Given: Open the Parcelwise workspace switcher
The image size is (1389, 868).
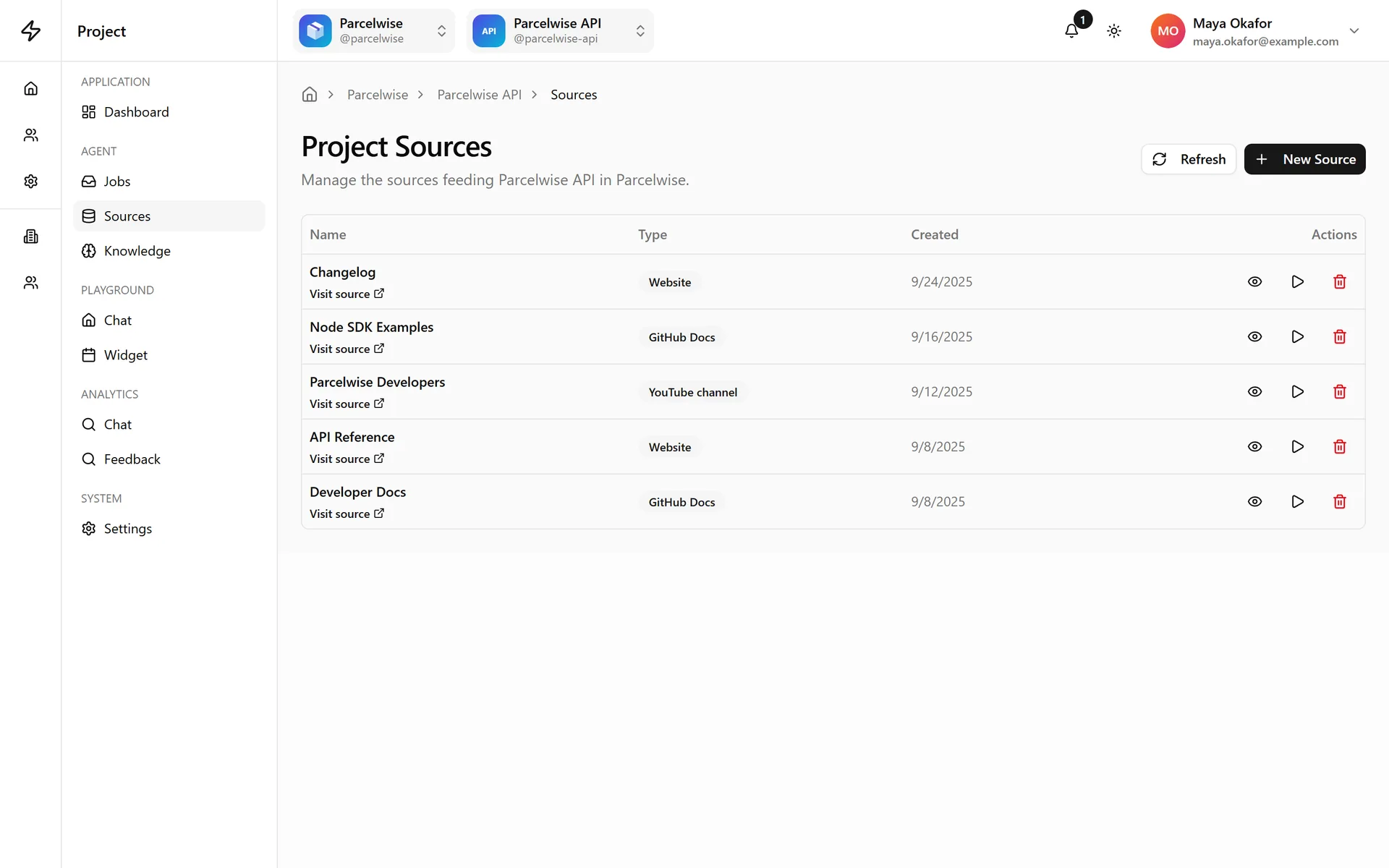Looking at the screenshot, I should pos(373,30).
